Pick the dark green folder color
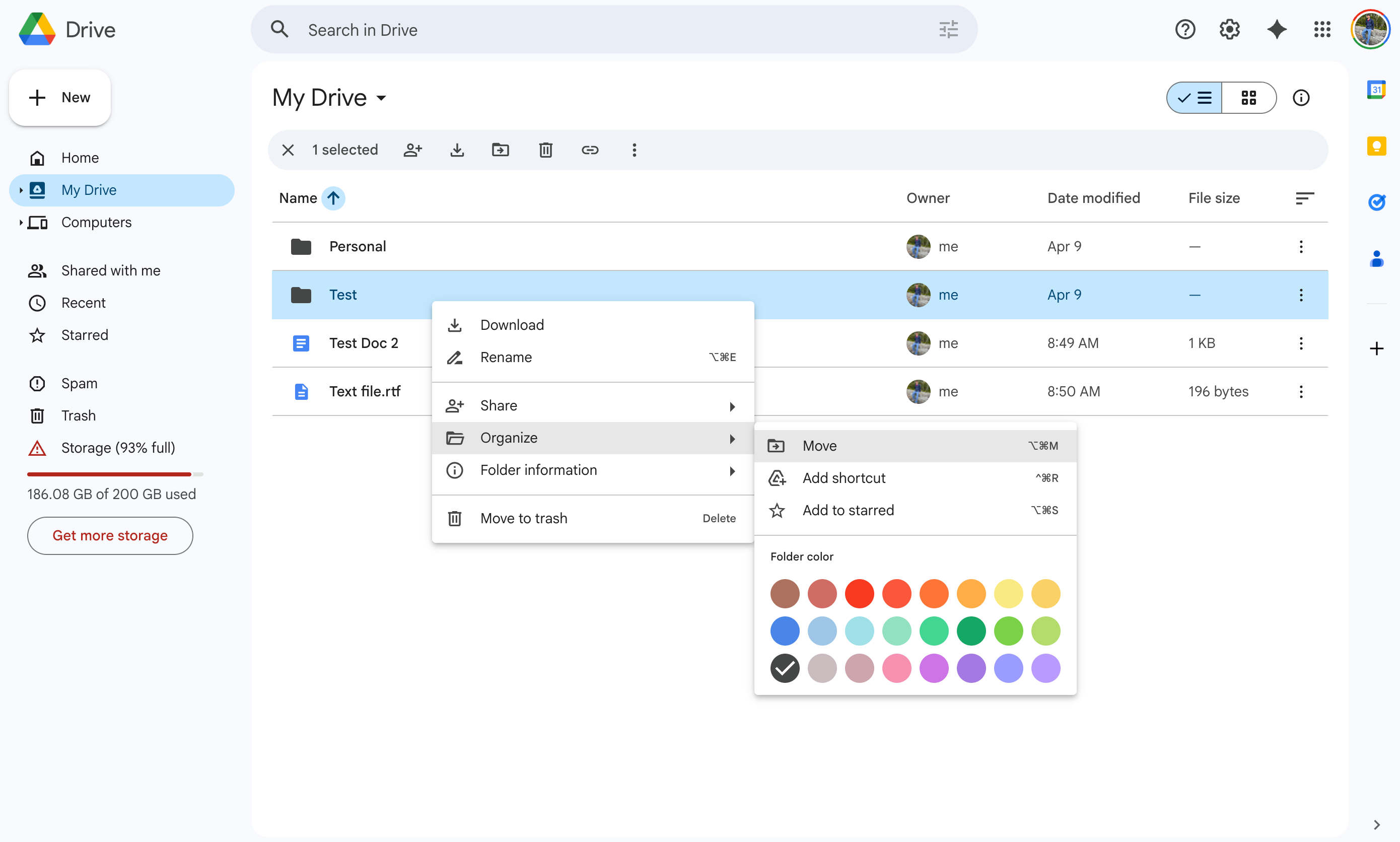The height and width of the screenshot is (842, 1400). click(971, 631)
